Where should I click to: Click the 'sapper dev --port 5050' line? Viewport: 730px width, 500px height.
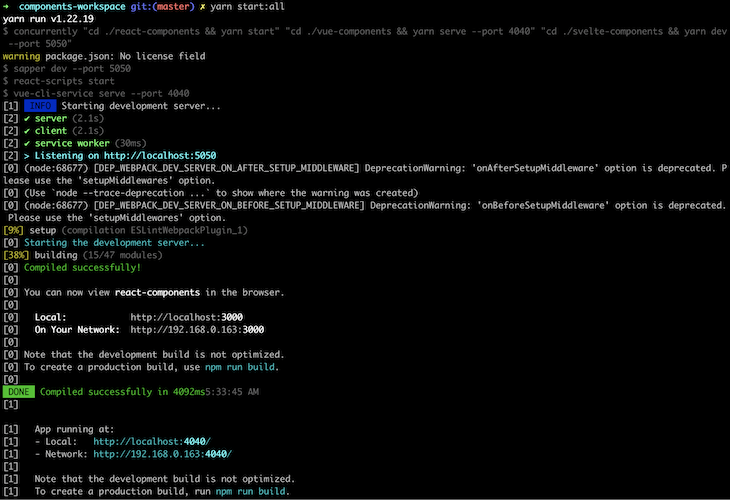(67, 68)
